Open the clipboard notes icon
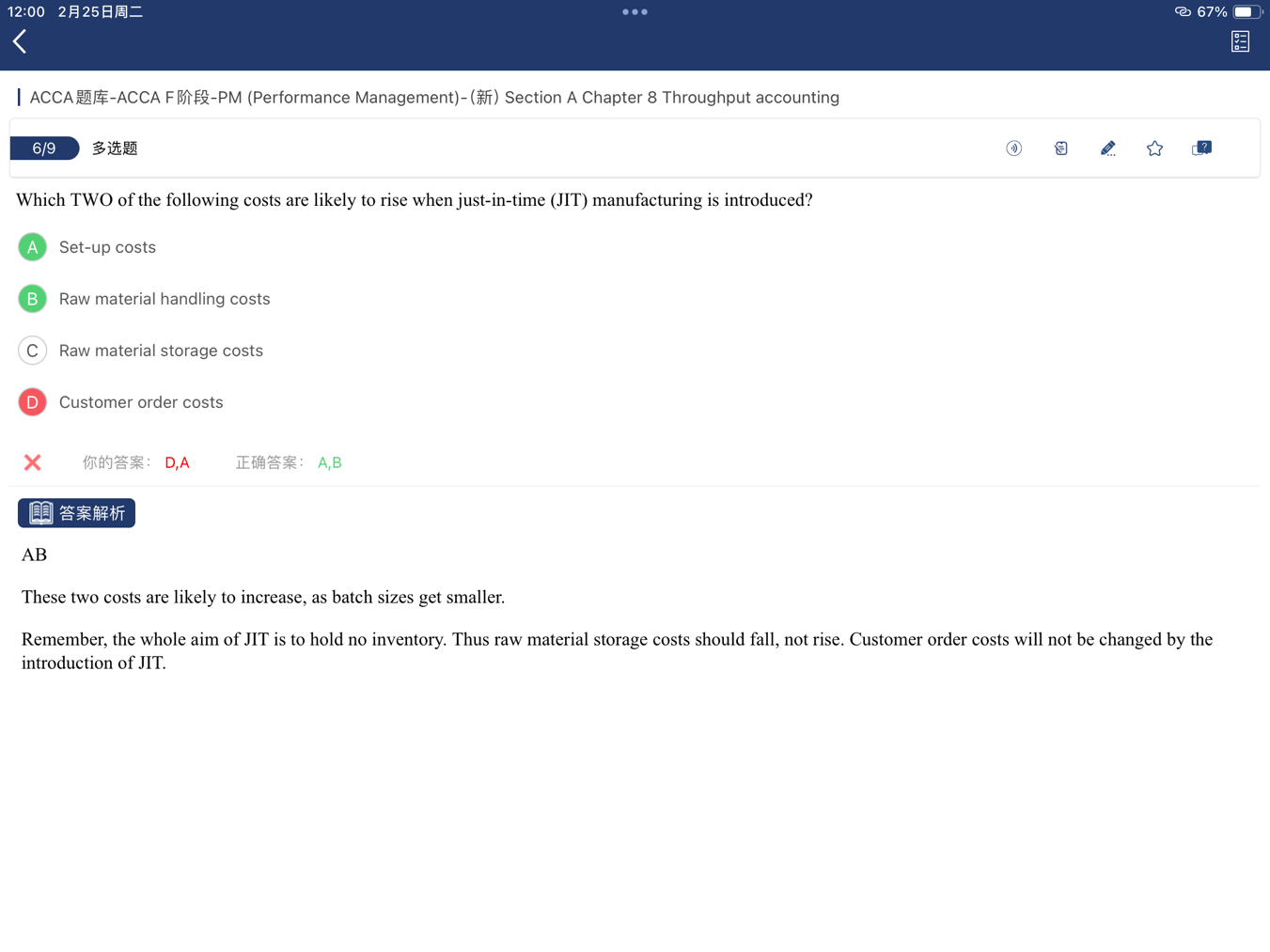 pyautogui.click(x=1060, y=148)
